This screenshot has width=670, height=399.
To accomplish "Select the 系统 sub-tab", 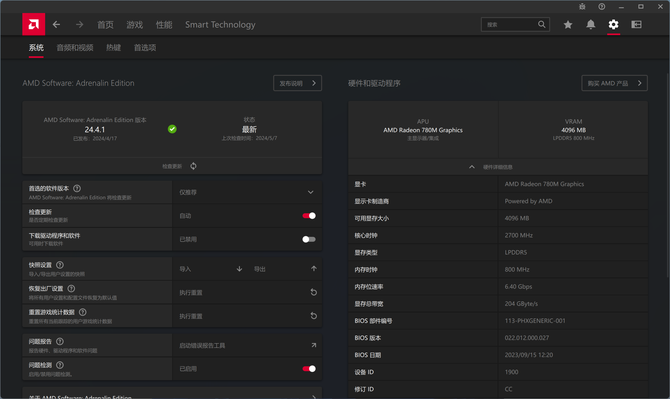I will pos(36,47).
